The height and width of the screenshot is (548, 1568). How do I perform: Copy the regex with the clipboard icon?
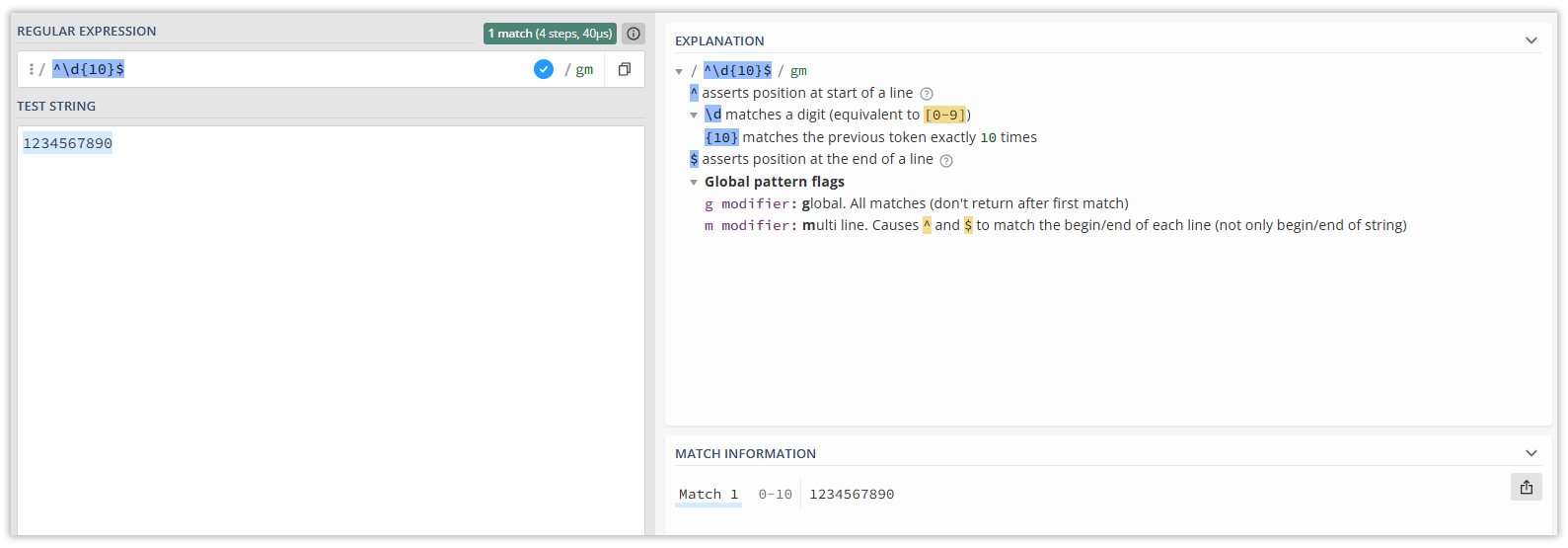[x=625, y=69]
